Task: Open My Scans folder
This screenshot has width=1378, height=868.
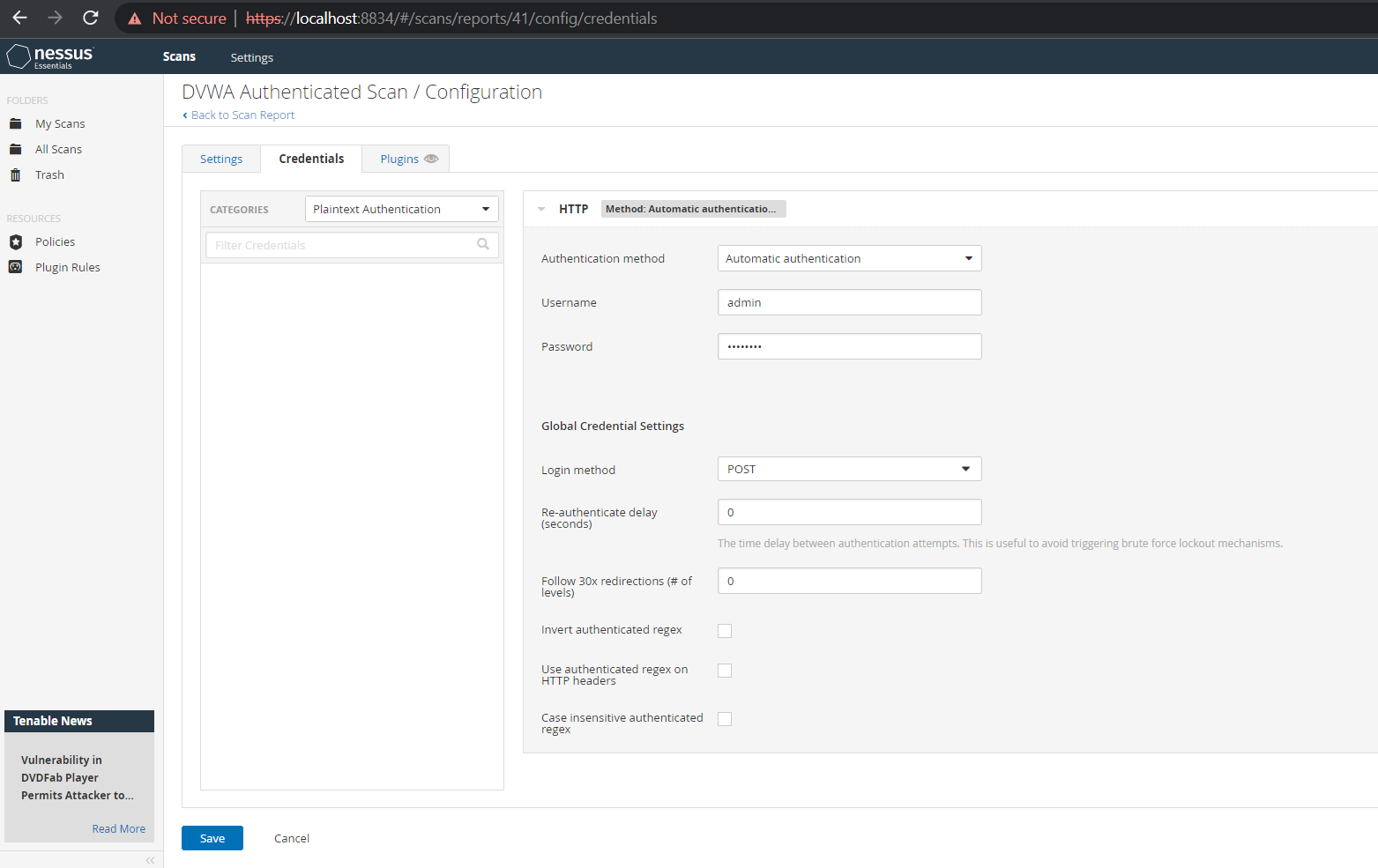Action: point(60,123)
